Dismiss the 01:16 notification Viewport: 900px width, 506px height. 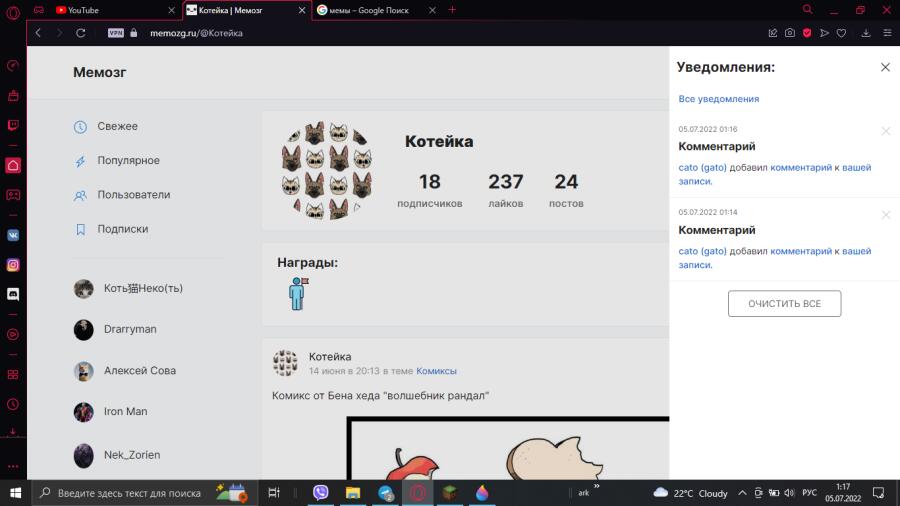[x=886, y=131]
